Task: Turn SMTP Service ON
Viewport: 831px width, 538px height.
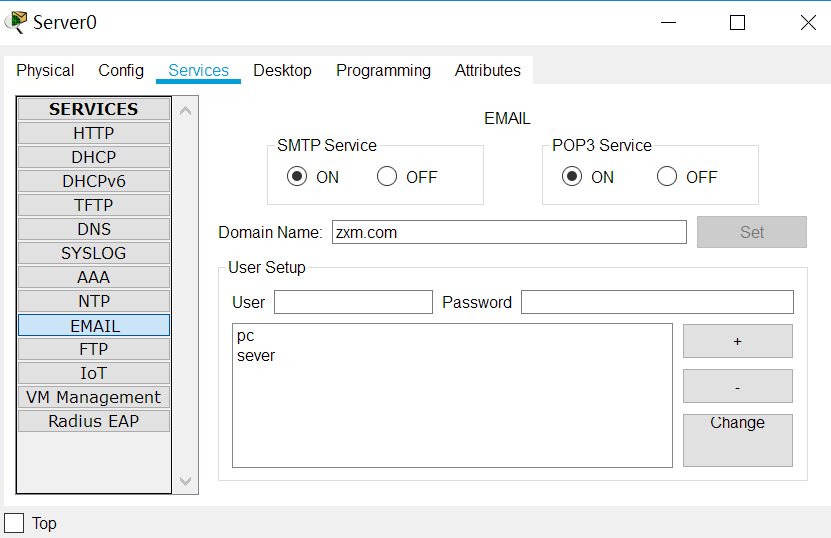Action: [x=296, y=177]
